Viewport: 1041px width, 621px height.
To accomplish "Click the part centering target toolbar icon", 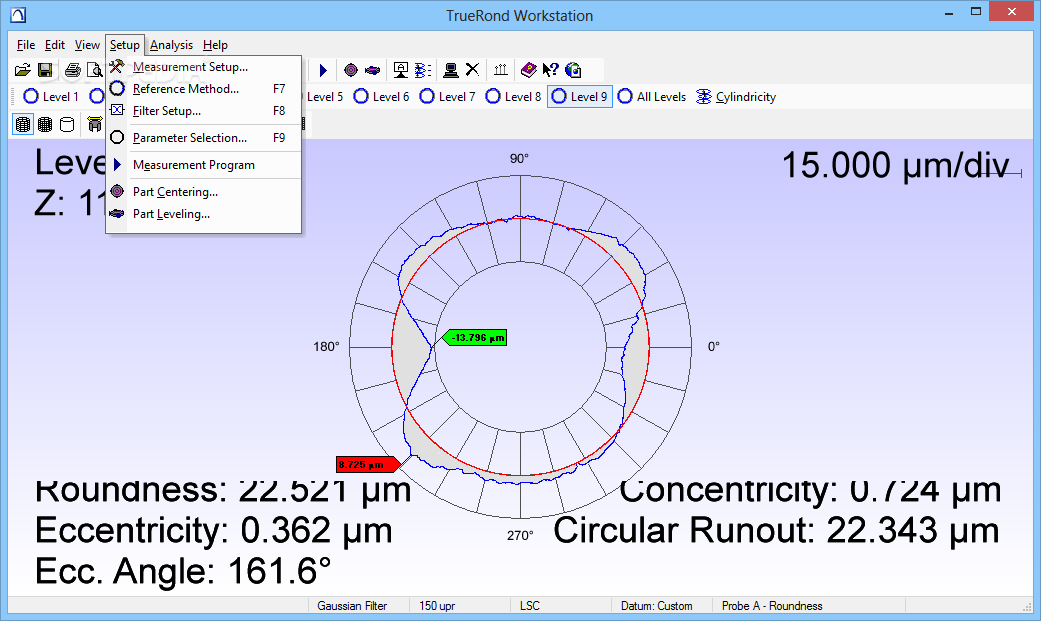I will pyautogui.click(x=351, y=70).
